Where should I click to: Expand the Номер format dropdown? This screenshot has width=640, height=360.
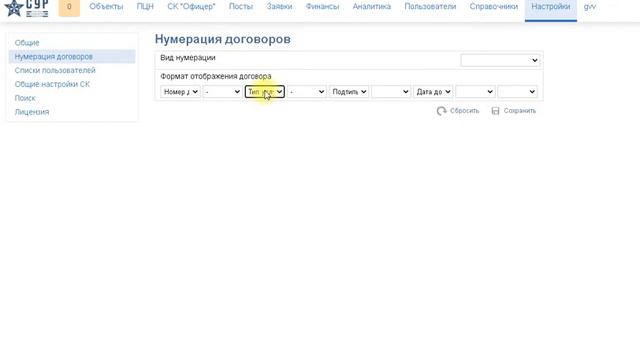pos(180,92)
